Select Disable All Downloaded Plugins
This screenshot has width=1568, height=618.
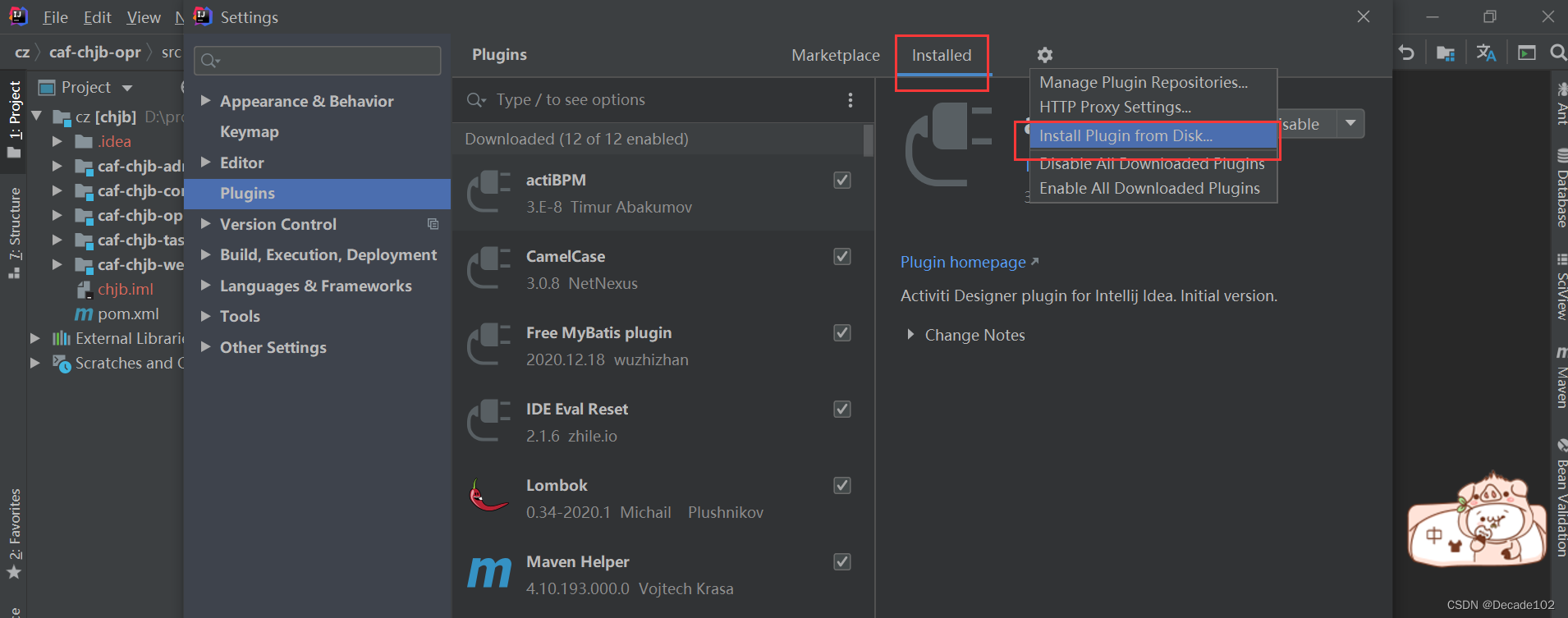(x=1153, y=164)
